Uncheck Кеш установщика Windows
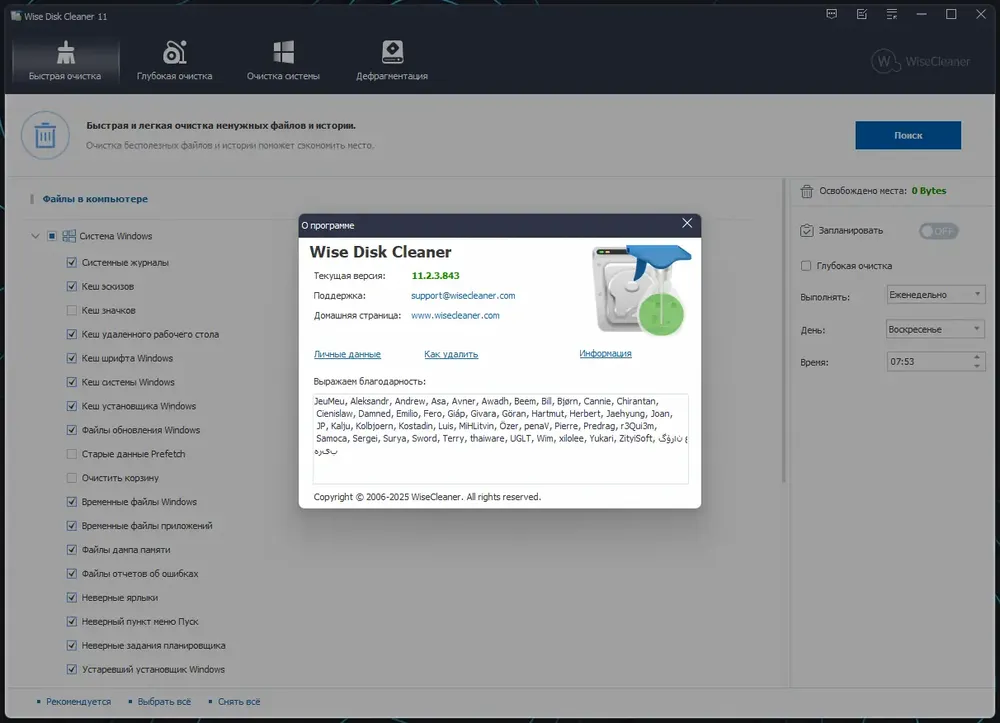 point(71,406)
